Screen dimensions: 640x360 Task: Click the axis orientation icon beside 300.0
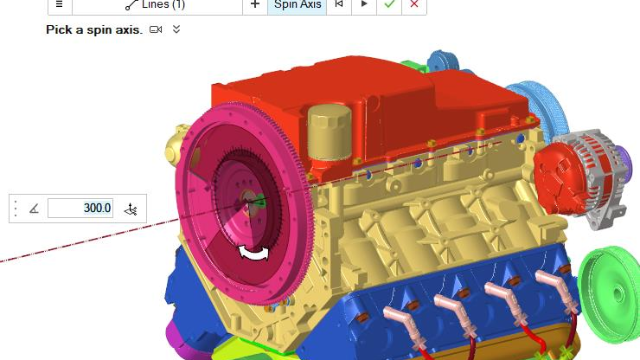[x=131, y=209]
